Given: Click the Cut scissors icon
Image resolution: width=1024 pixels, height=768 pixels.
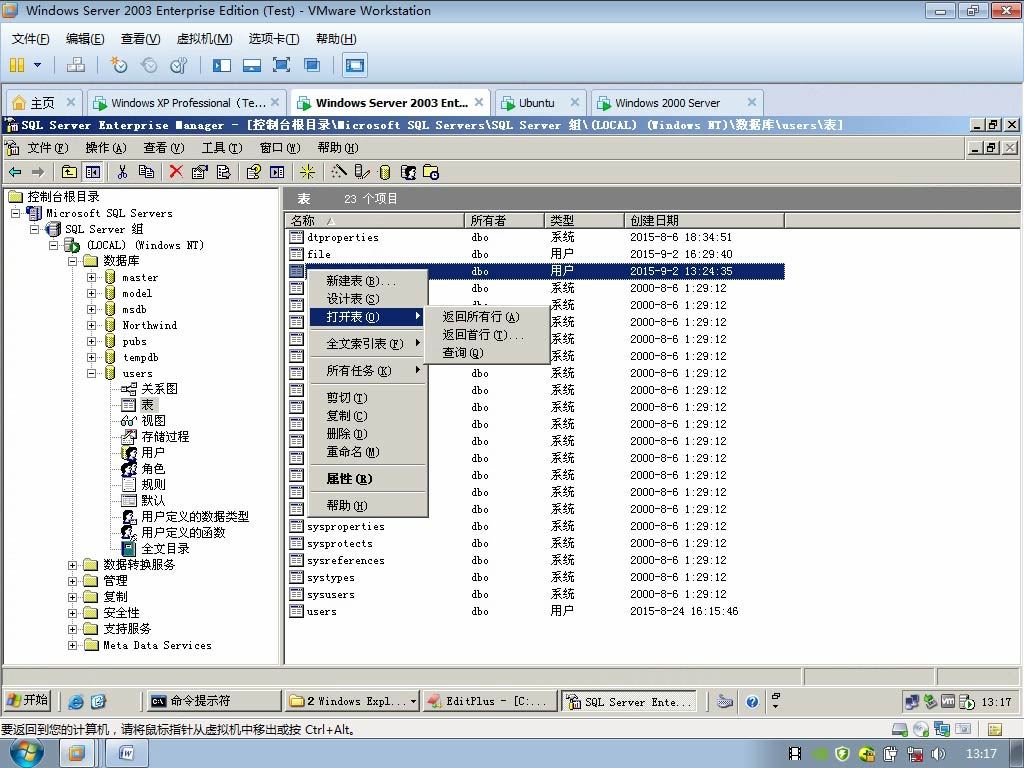Looking at the screenshot, I should [x=122, y=172].
